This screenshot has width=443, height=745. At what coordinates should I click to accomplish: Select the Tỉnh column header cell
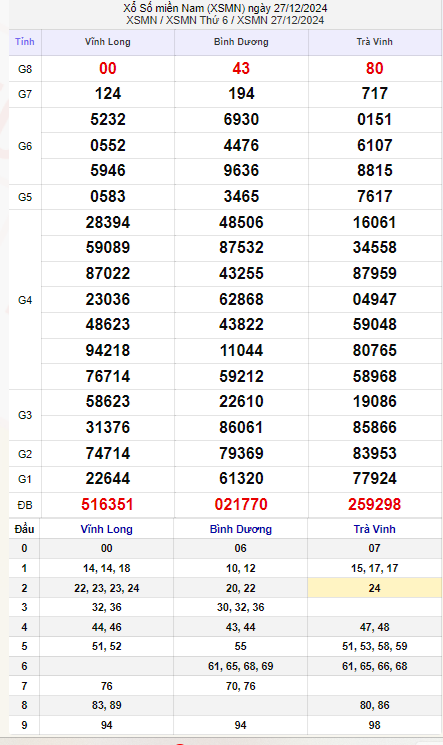25,42
